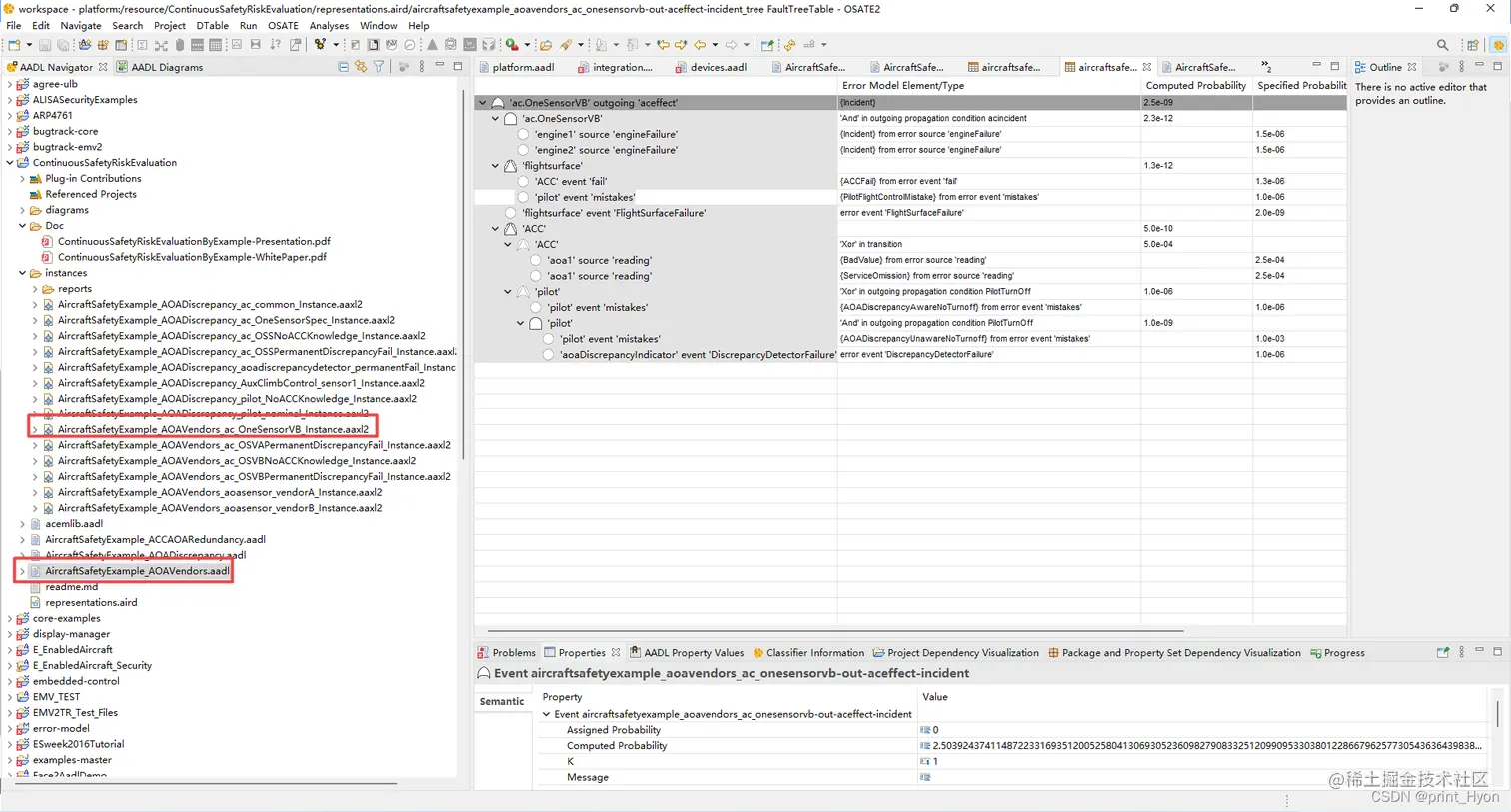Open the OSATE menu

(283, 26)
